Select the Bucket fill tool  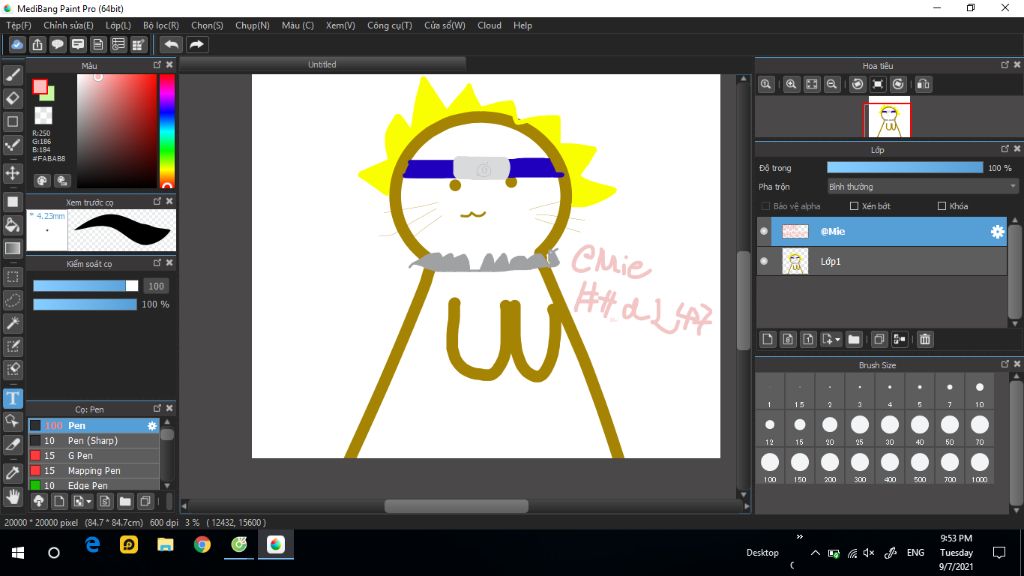(x=12, y=225)
